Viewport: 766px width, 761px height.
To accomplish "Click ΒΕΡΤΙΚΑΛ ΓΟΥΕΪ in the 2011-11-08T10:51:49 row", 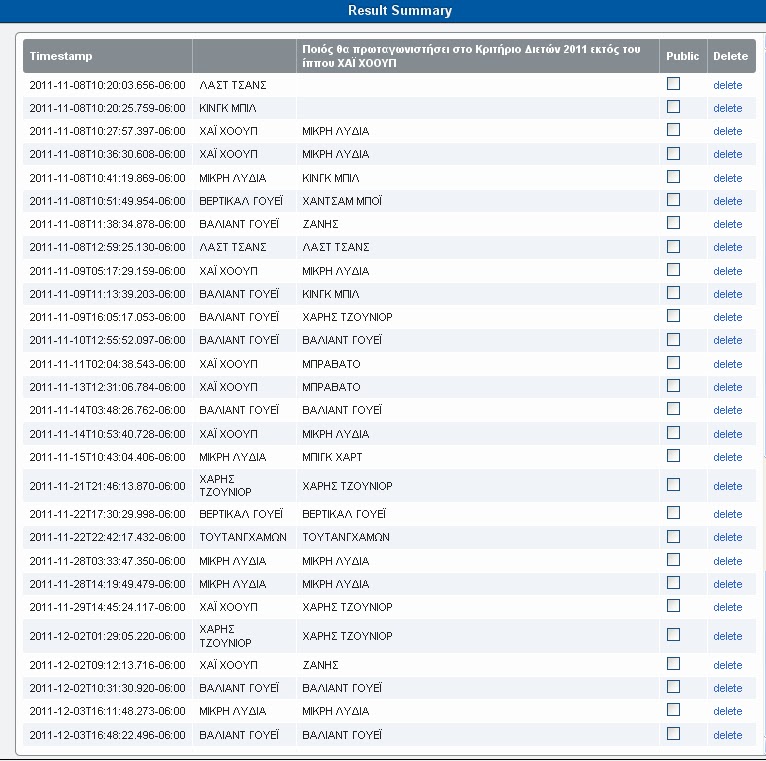I will (x=241, y=201).
